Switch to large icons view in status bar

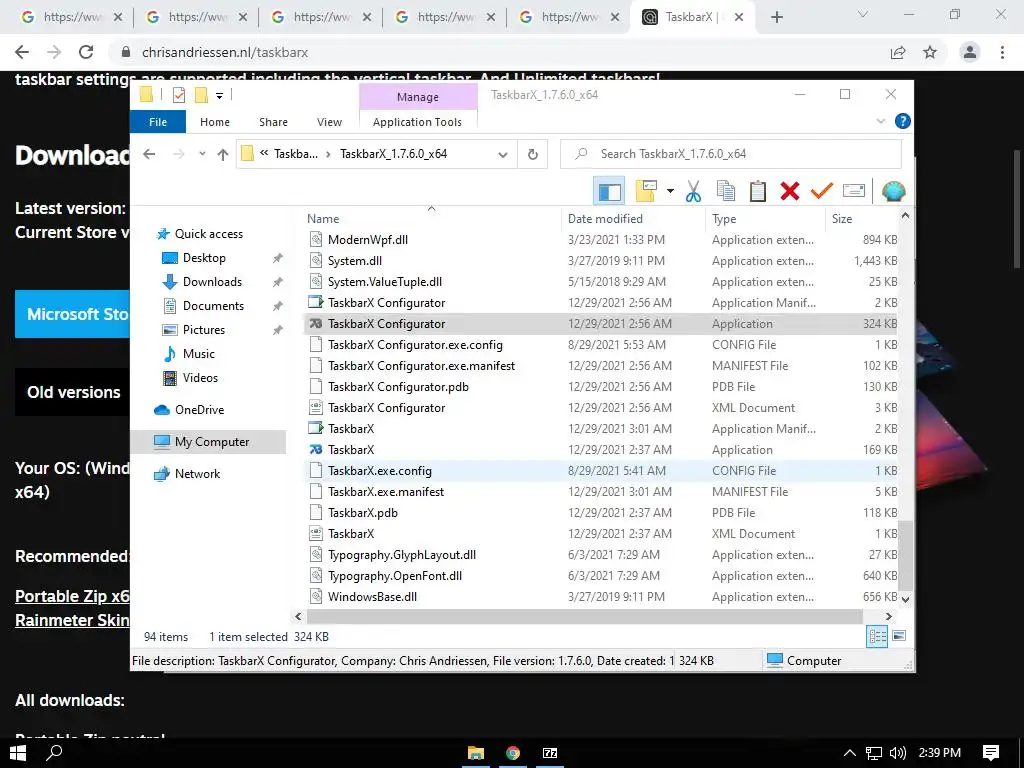click(x=899, y=636)
